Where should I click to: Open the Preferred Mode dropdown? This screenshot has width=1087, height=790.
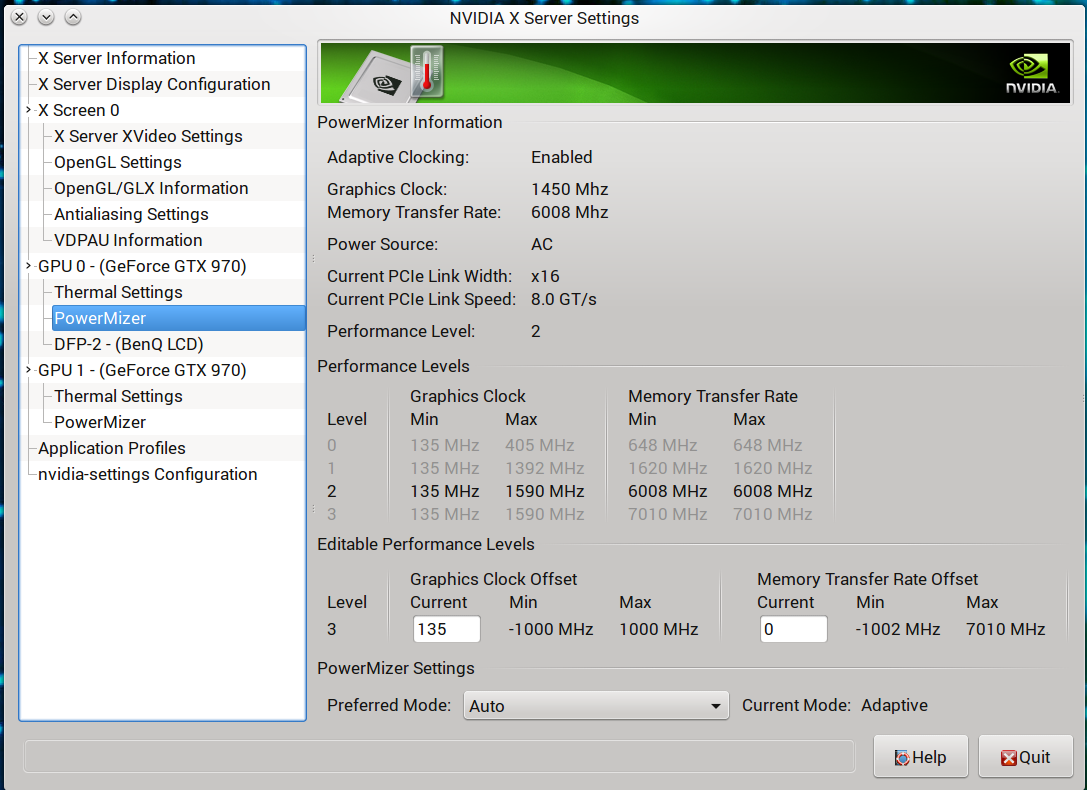click(595, 705)
